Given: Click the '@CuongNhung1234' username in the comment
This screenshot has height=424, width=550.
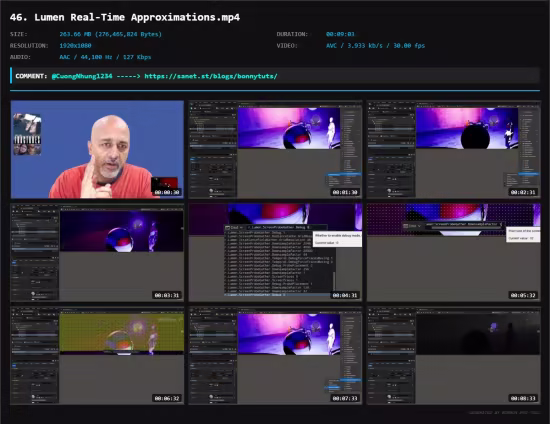Looking at the screenshot, I should click(x=82, y=76).
